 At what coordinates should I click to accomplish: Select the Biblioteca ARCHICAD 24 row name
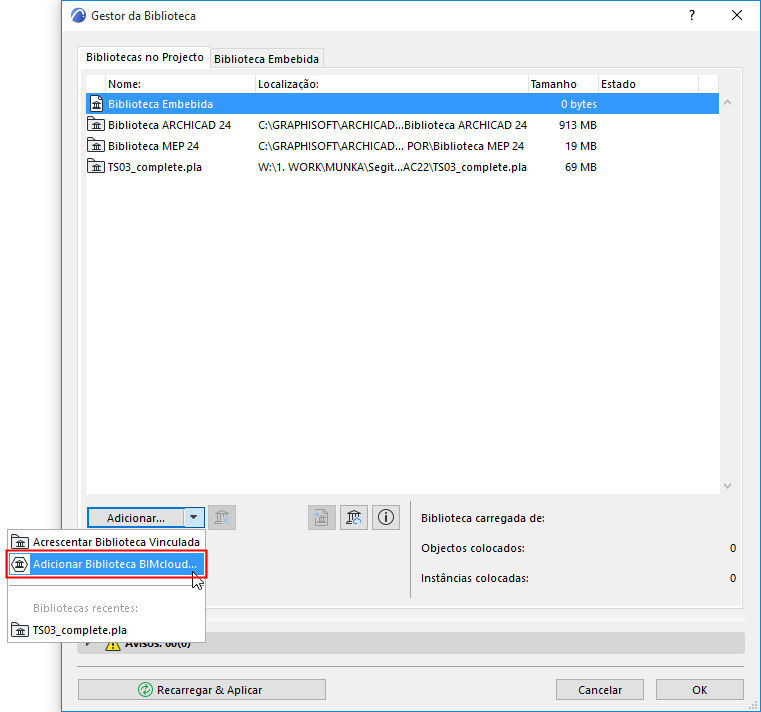[x=169, y=125]
